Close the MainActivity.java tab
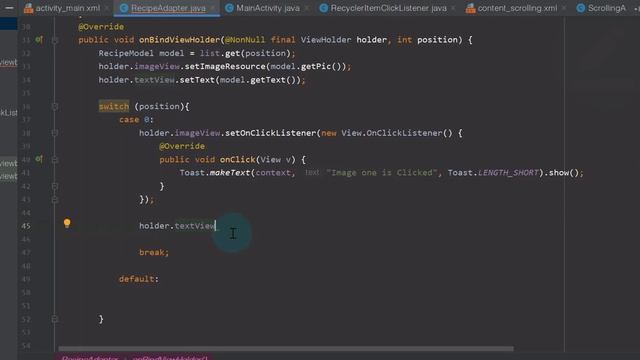This screenshot has width=640, height=360. point(307,8)
